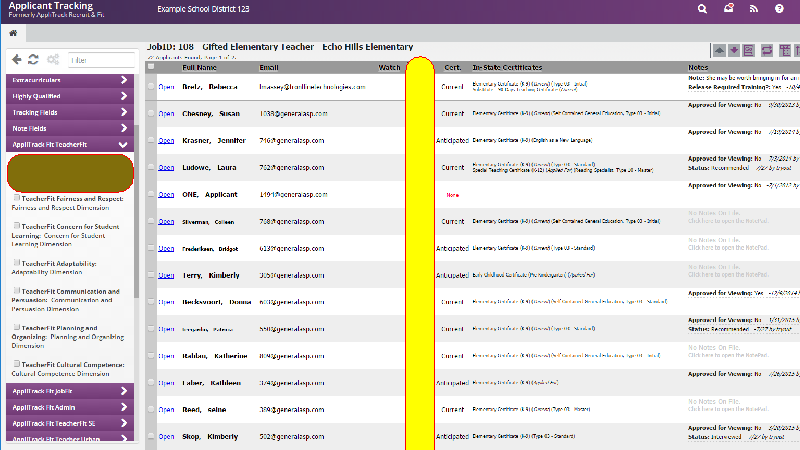Screen dimensions: 800x450
Task: Expand the AppliTrack Fit JobFit section
Action: coord(70,391)
